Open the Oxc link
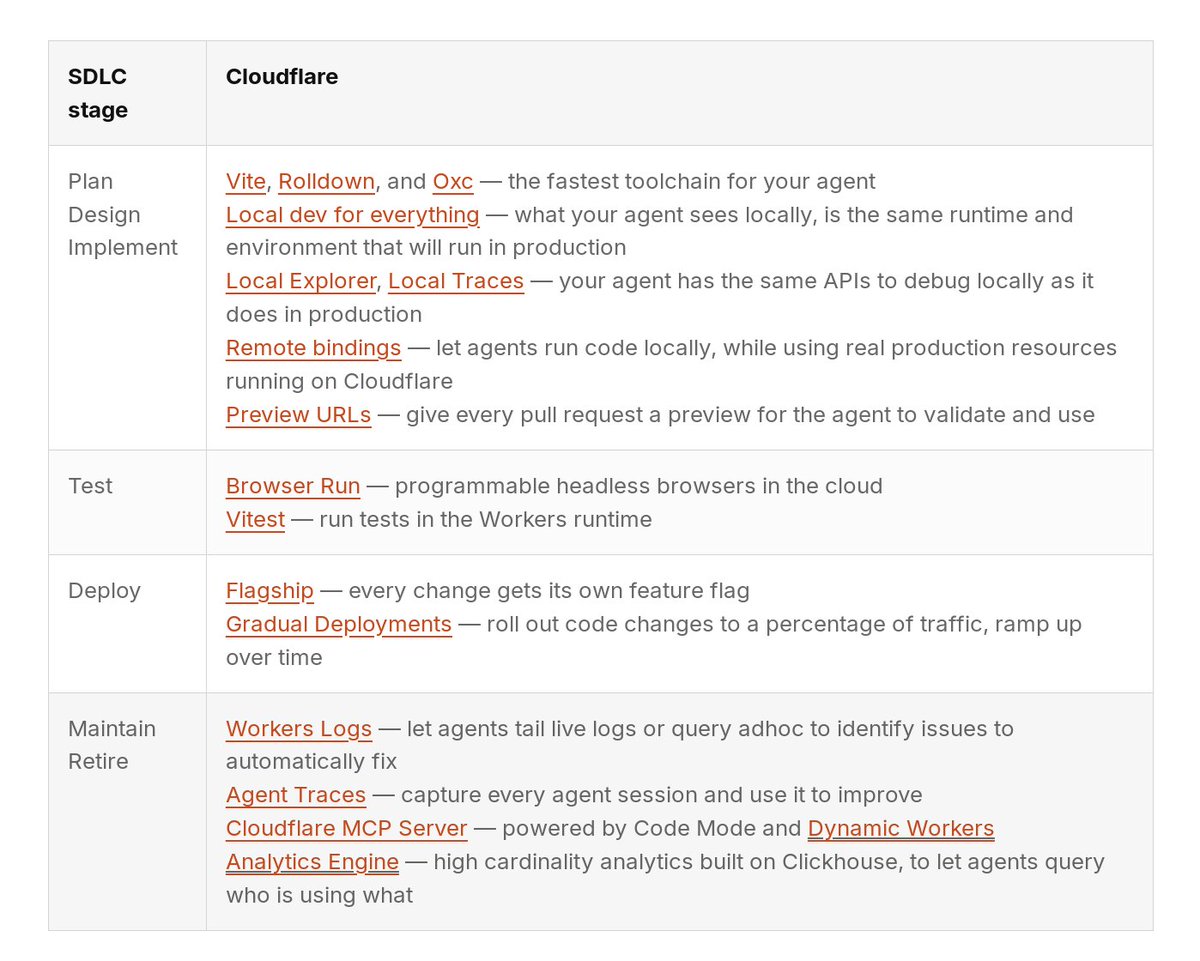Screen dimensions: 1200x961 453,181
